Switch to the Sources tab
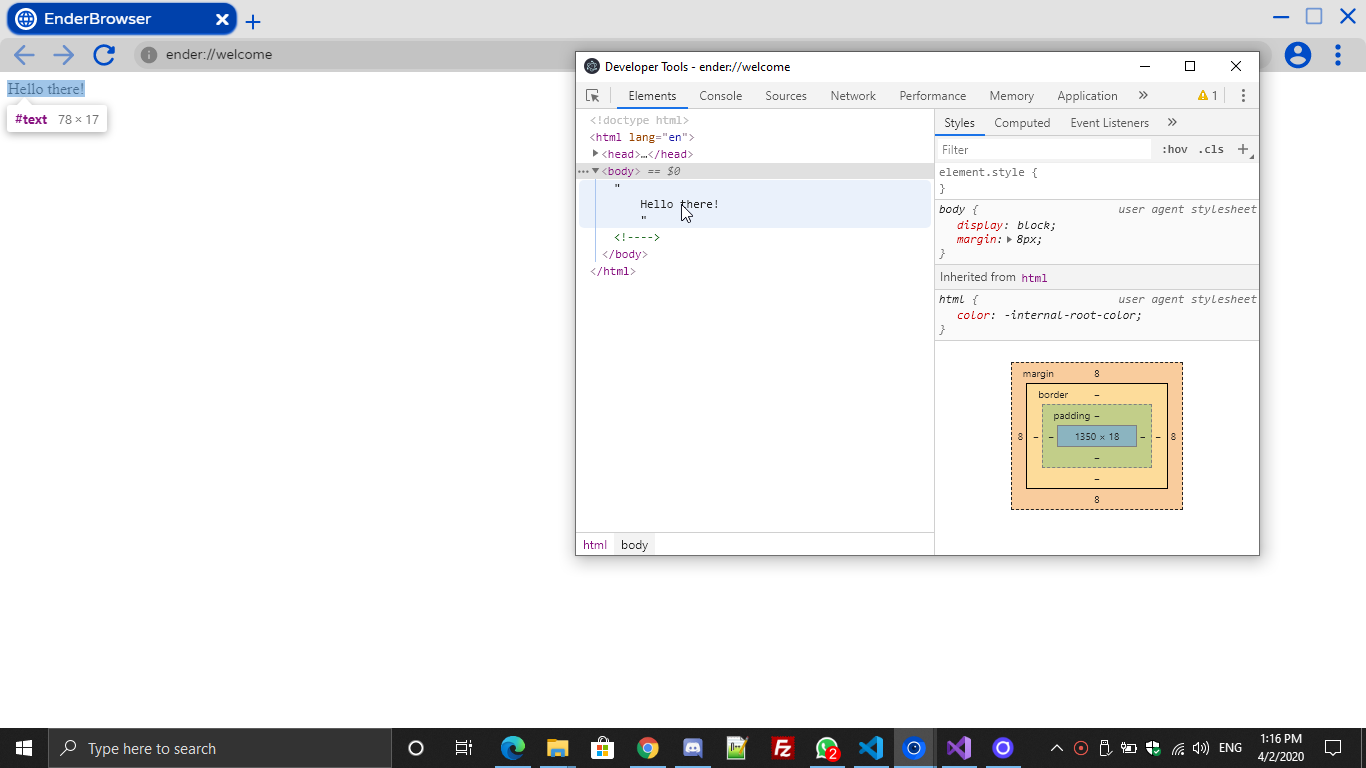 point(786,96)
